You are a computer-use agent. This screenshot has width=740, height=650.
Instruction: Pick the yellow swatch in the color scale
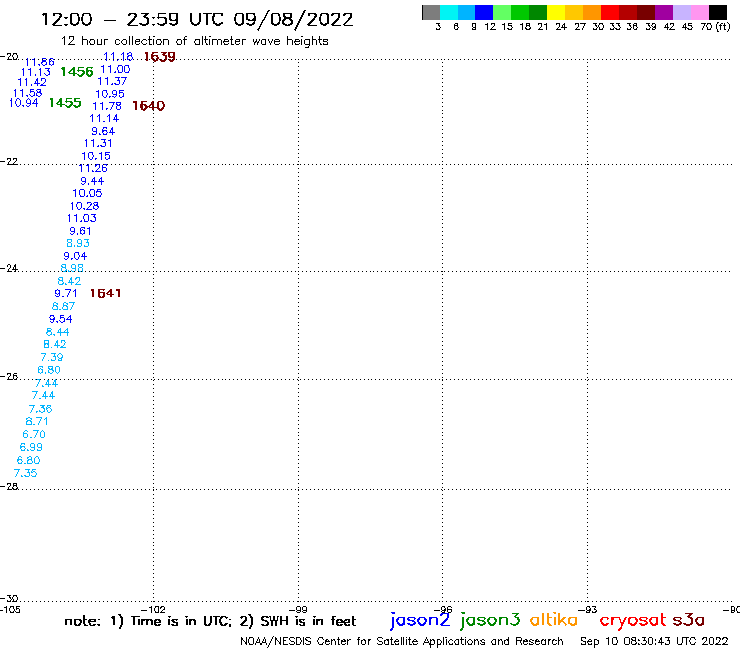tap(556, 12)
